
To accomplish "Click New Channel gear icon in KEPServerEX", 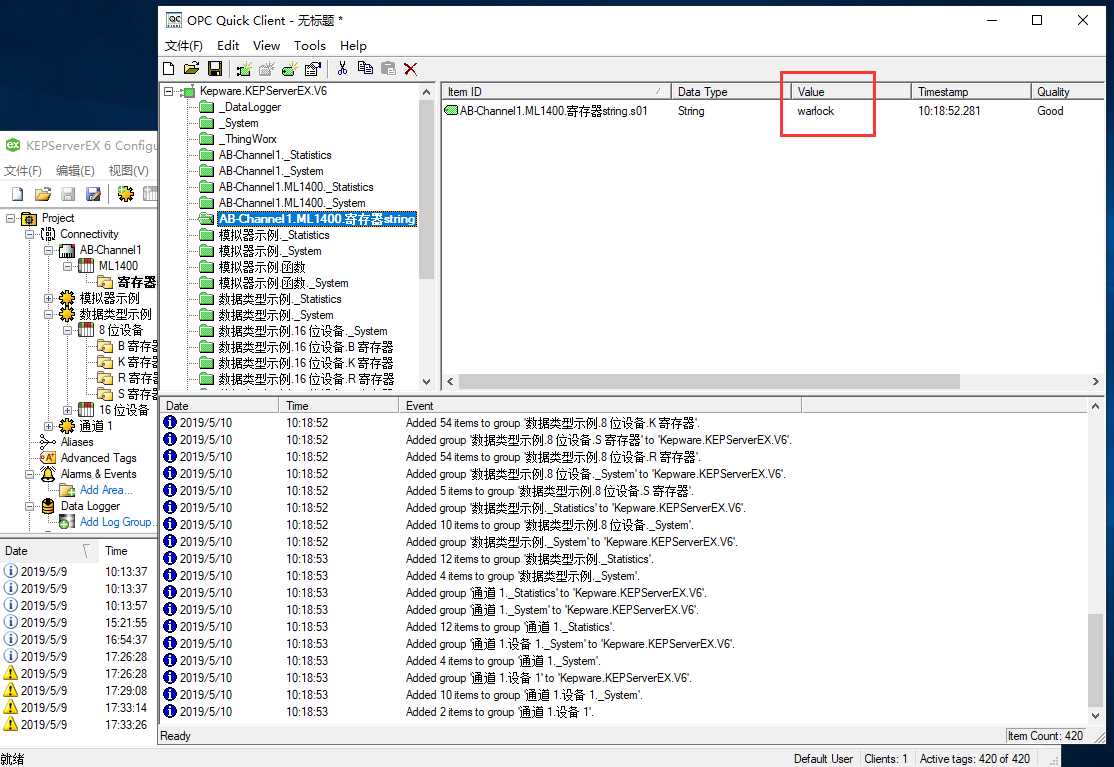I will coord(126,194).
